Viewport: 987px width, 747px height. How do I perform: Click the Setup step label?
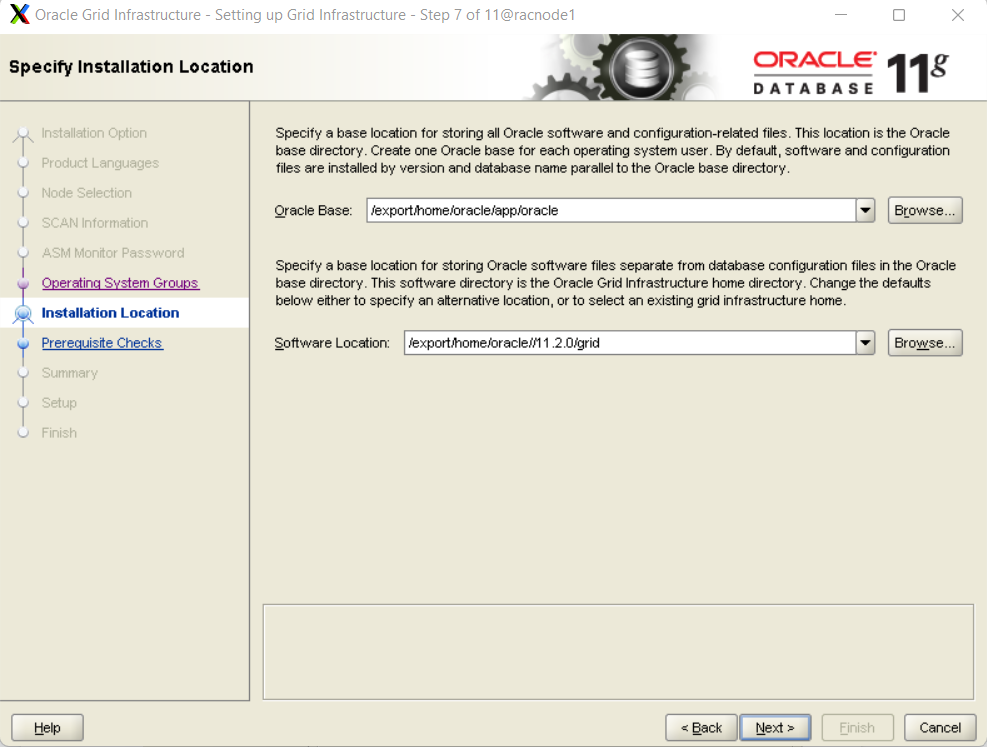coord(59,403)
